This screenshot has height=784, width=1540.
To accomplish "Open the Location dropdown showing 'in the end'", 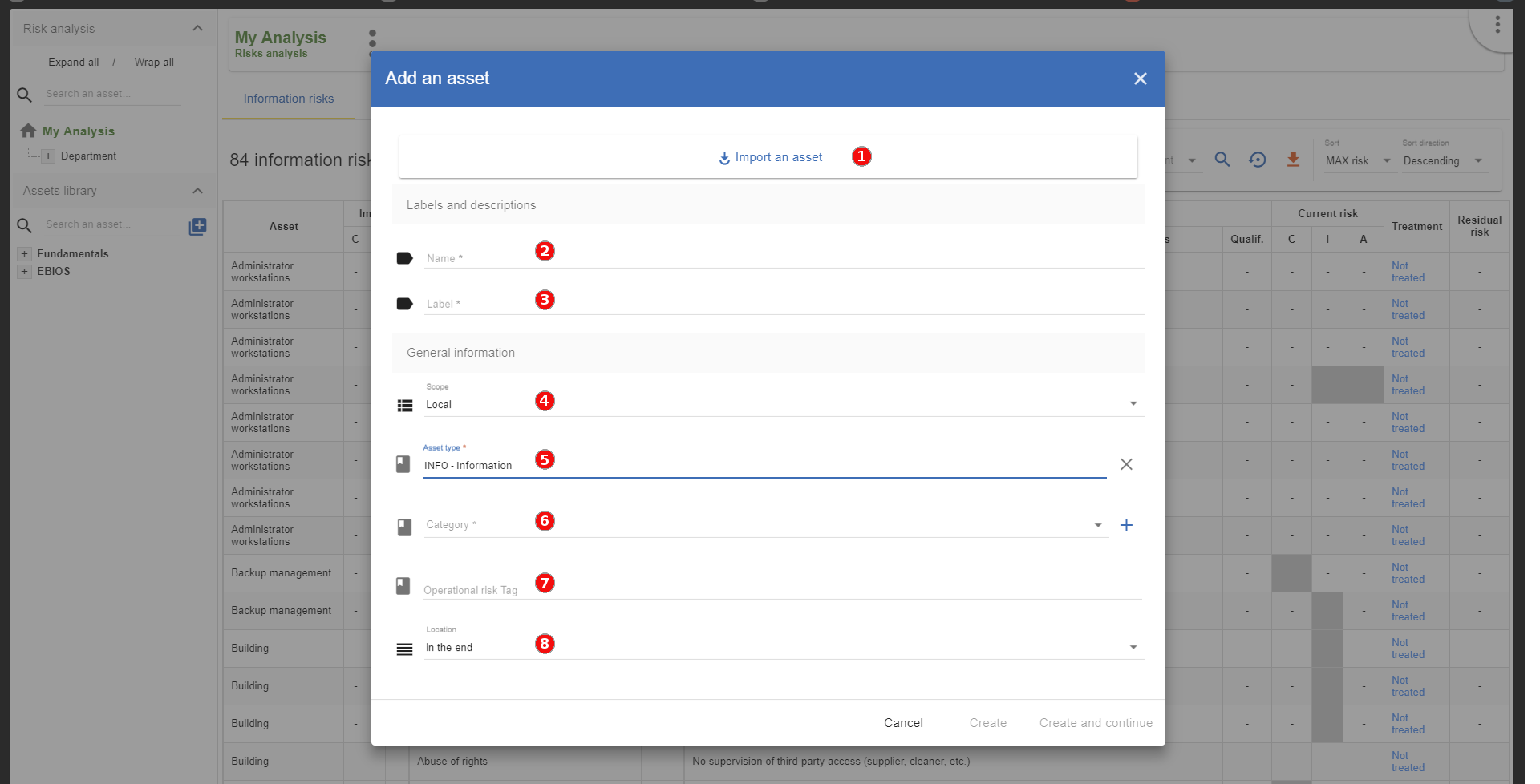I will click(x=1133, y=646).
